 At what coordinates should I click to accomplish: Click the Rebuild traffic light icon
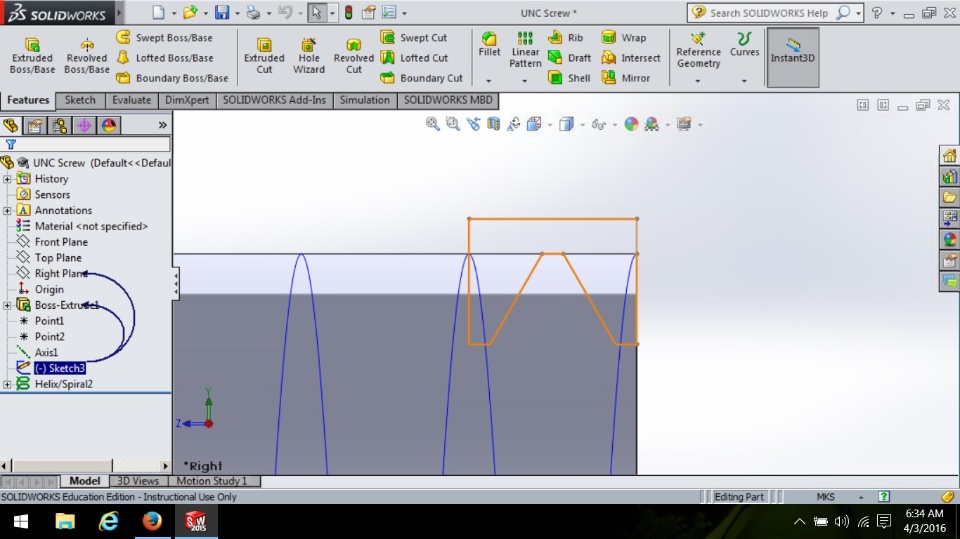[x=348, y=12]
